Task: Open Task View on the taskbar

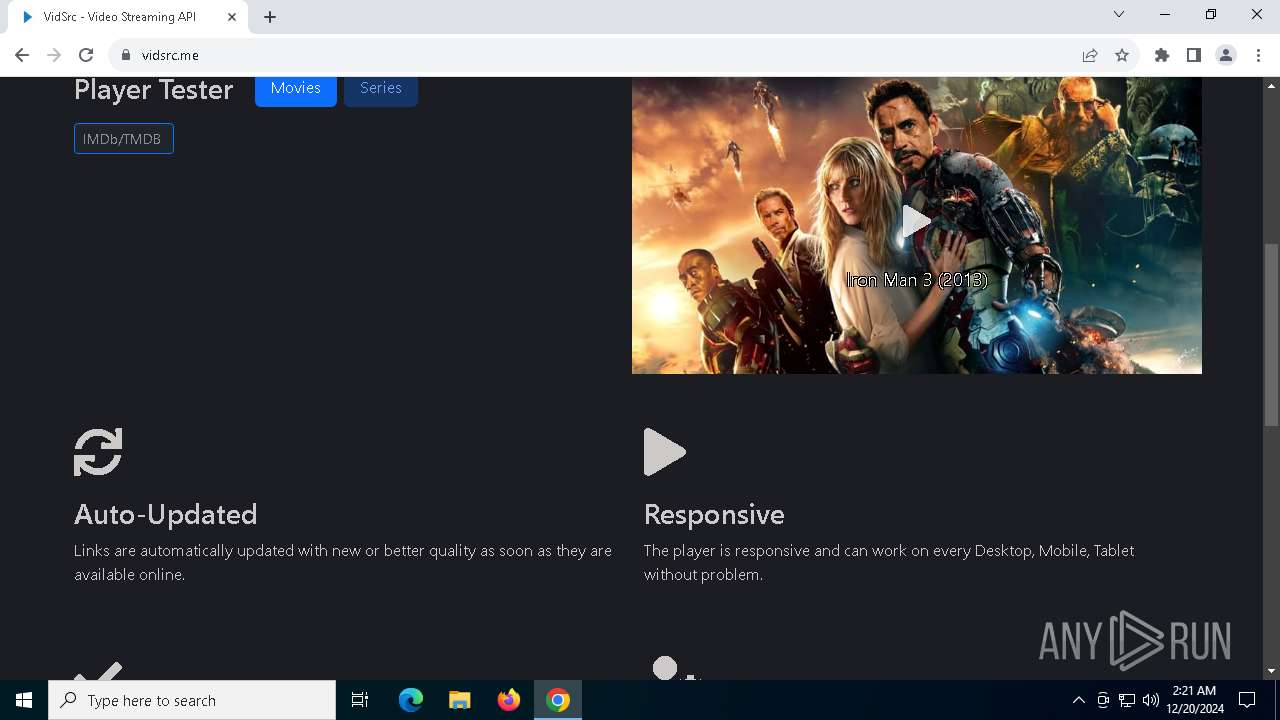Action: [360, 700]
